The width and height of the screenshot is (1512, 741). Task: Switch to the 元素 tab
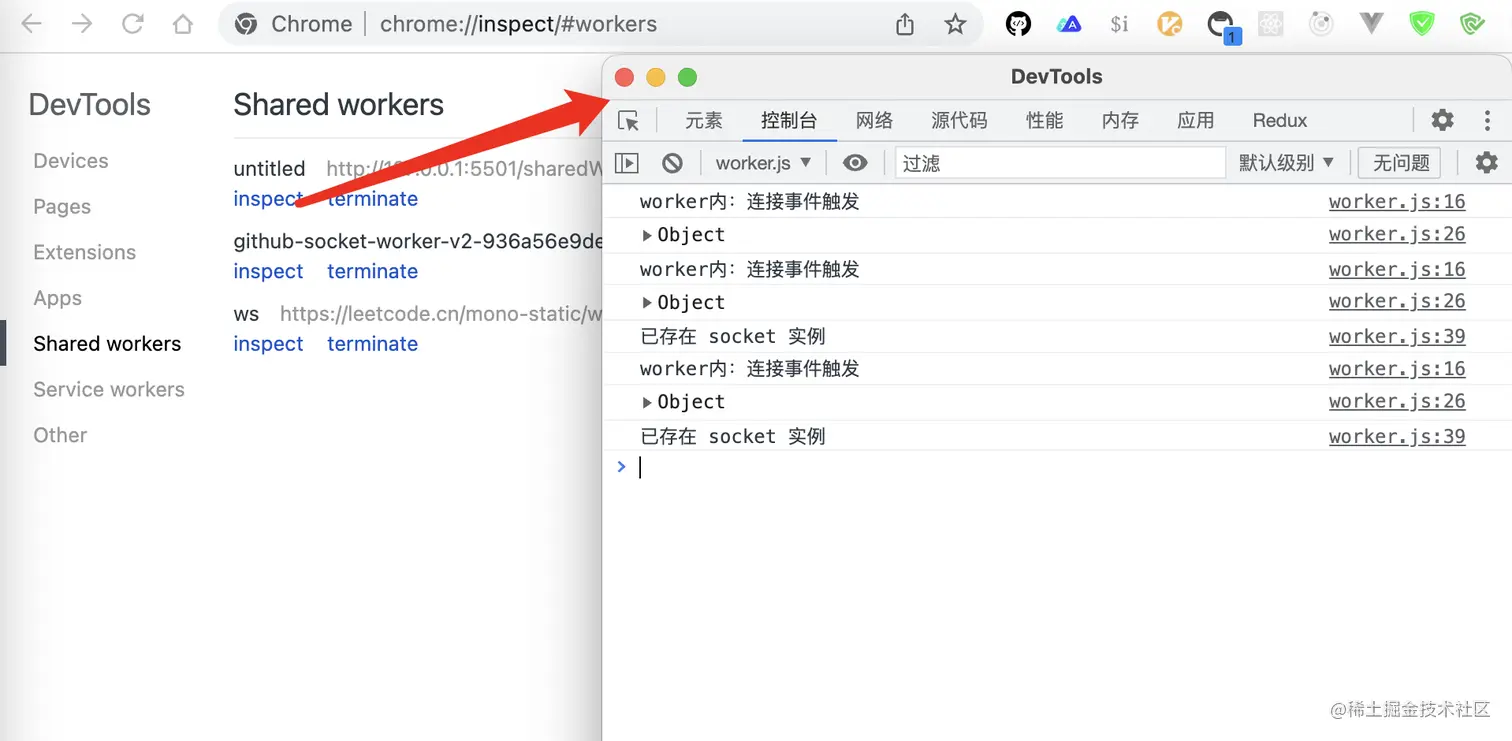(703, 120)
